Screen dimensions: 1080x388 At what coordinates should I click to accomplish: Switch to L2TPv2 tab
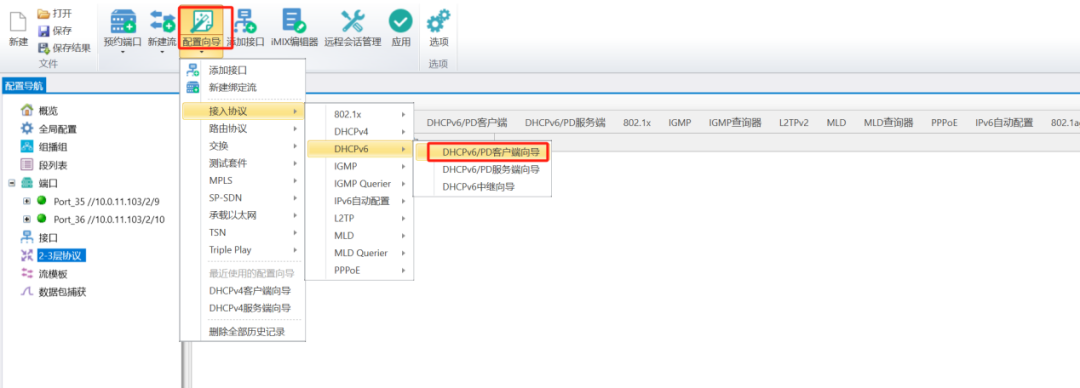pos(794,123)
